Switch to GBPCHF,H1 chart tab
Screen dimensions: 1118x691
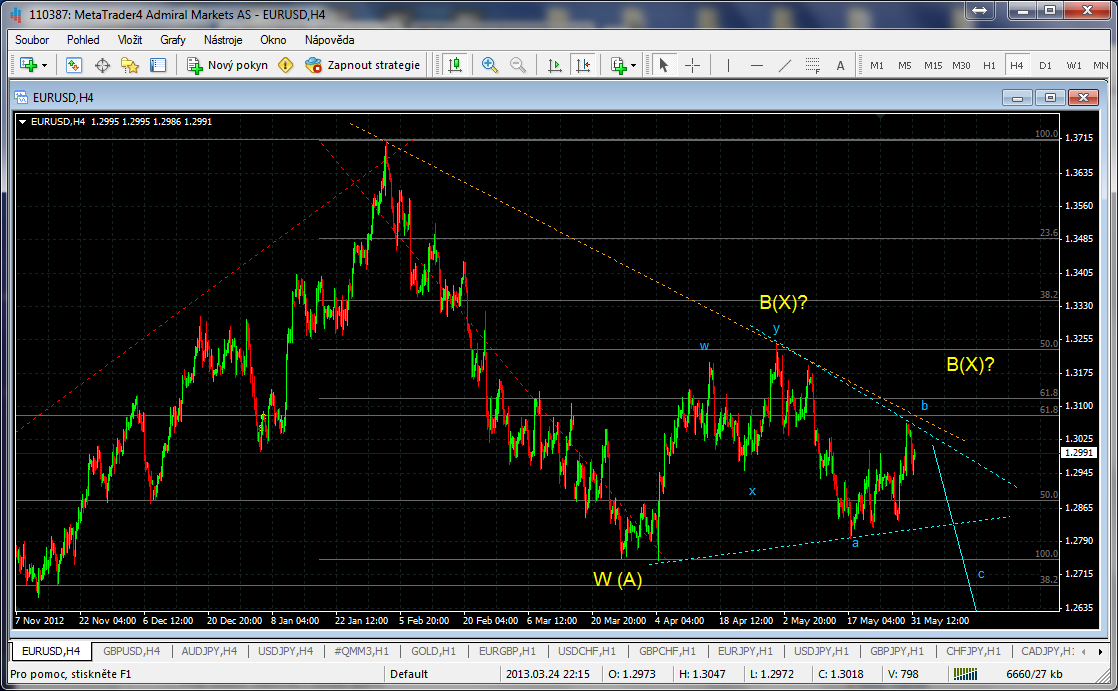coord(667,651)
